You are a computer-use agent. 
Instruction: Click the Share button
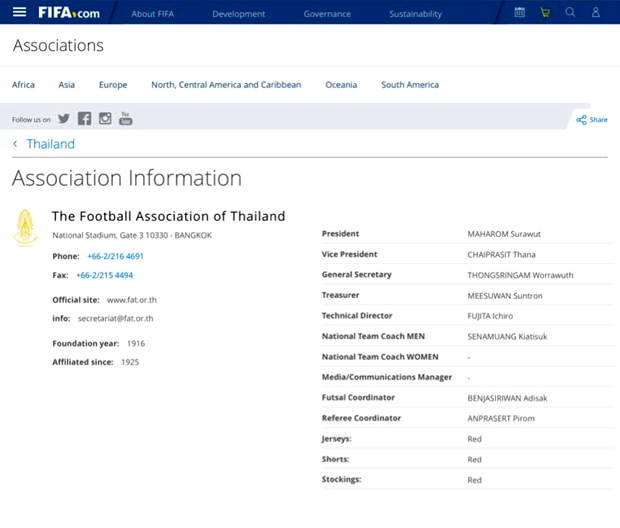pyautogui.click(x=592, y=120)
